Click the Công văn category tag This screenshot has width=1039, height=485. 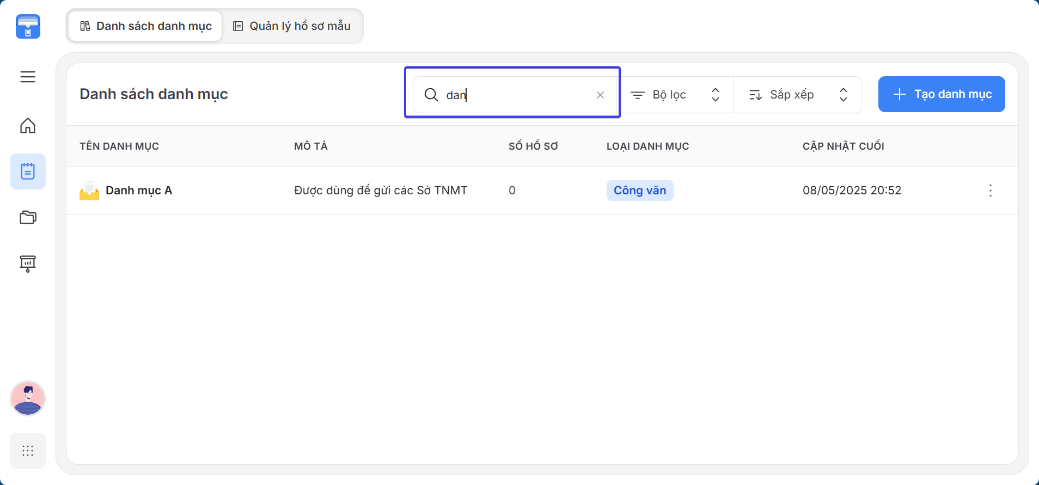click(x=640, y=191)
